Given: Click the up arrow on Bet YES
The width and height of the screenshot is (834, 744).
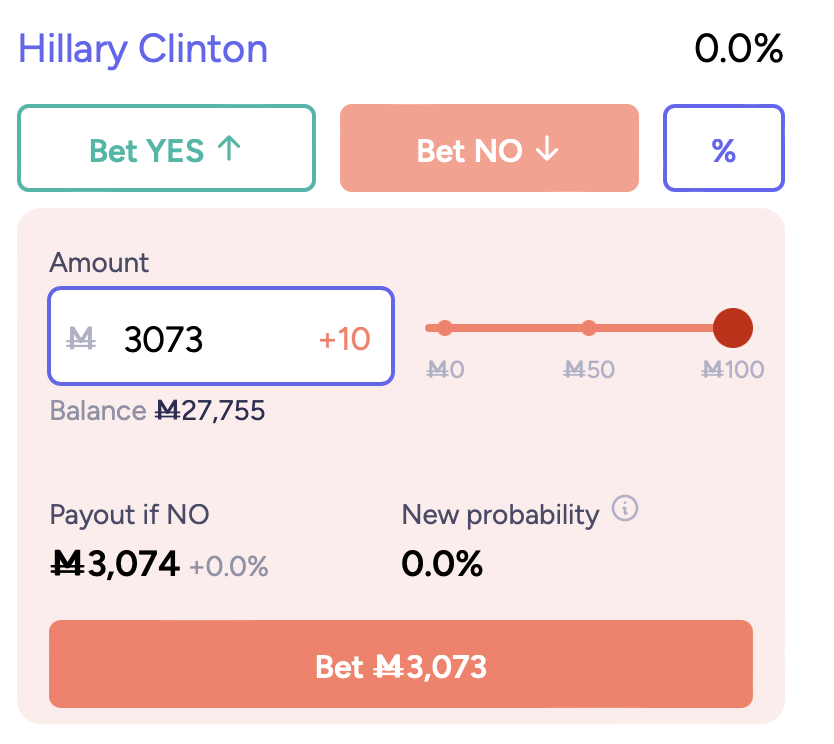Looking at the screenshot, I should tap(229, 148).
